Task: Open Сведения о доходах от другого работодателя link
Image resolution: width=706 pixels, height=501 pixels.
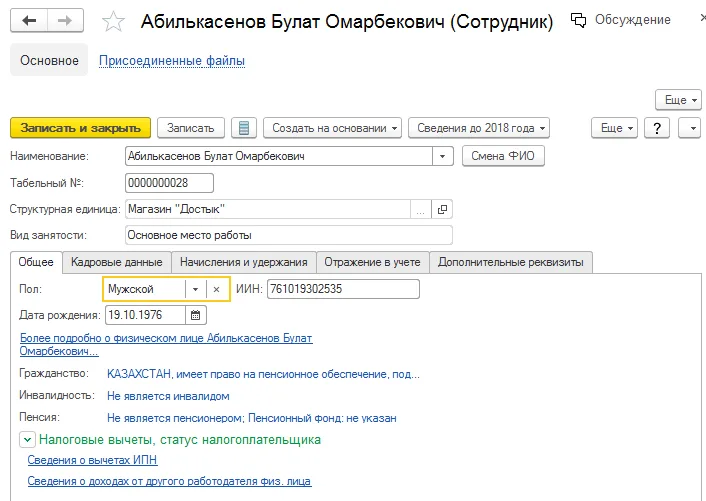Action: (x=169, y=481)
